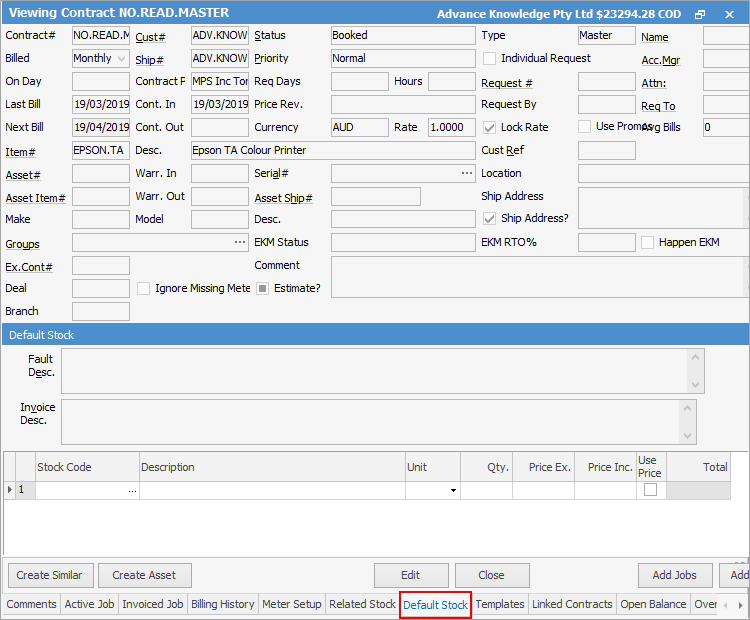This screenshot has width=750, height=620.
Task: Click the Acc.Mgr link label
Action: (x=661, y=60)
